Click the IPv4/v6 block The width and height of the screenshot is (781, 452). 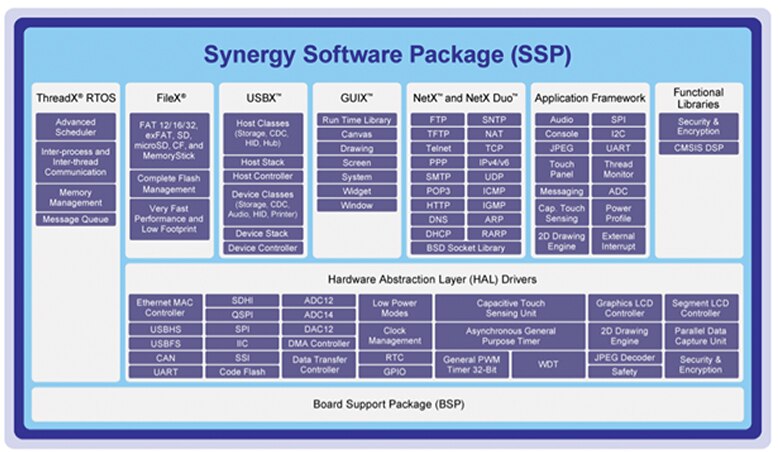coord(494,162)
